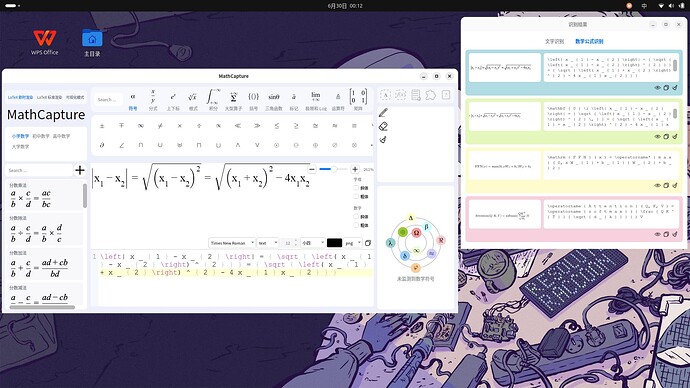Click the clear brush tool
The height and width of the screenshot is (388, 690).
(x=383, y=139)
